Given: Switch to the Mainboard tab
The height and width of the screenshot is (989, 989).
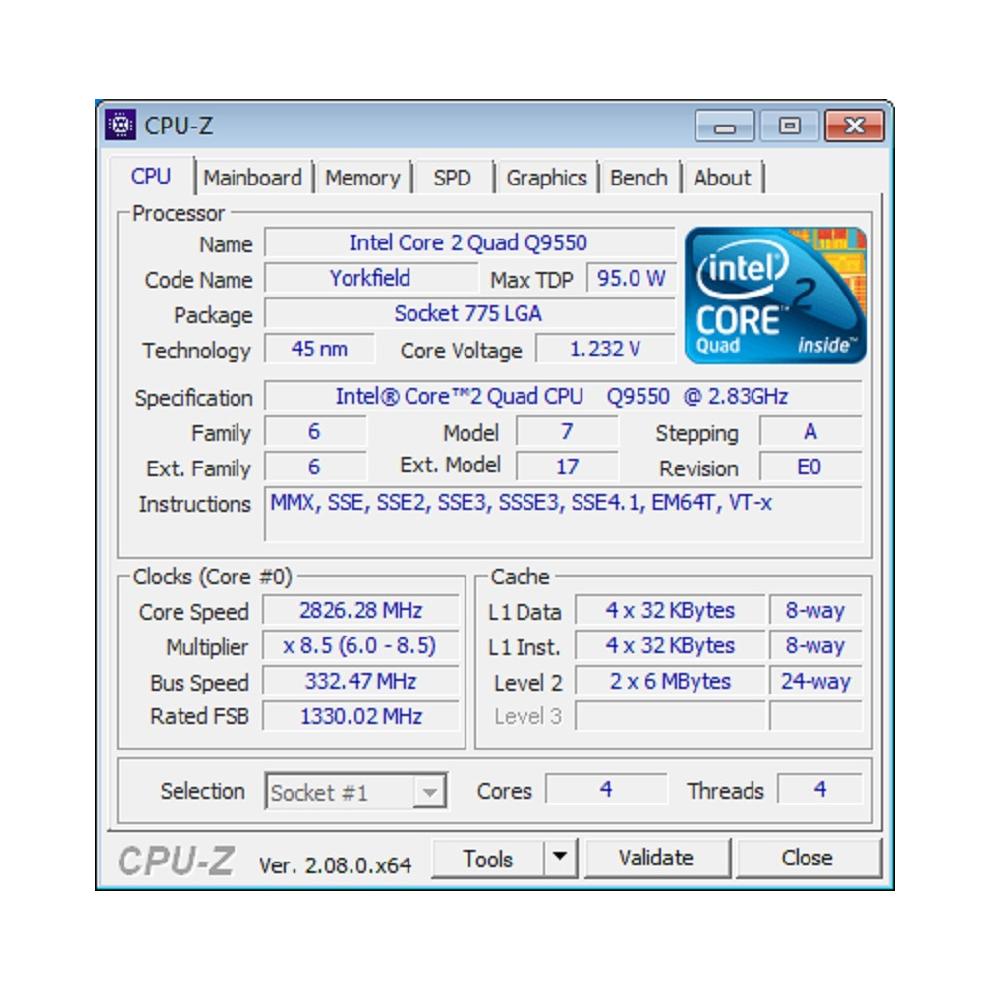Looking at the screenshot, I should [x=252, y=178].
